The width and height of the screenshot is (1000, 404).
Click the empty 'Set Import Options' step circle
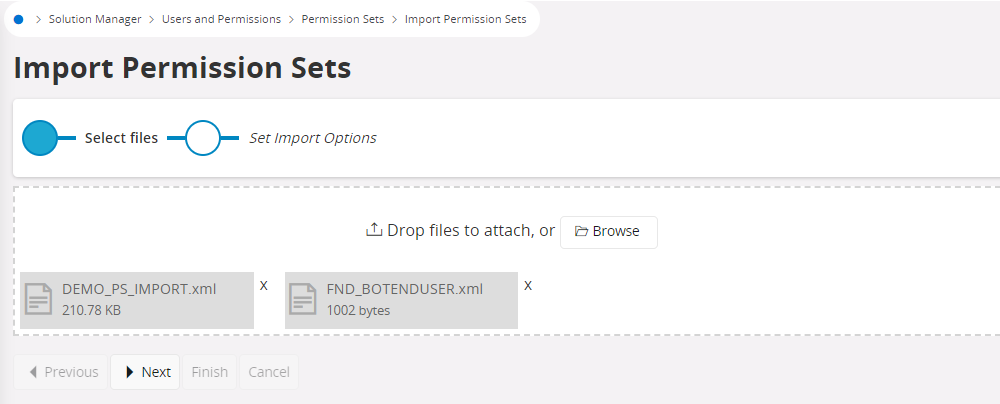[x=203, y=138]
